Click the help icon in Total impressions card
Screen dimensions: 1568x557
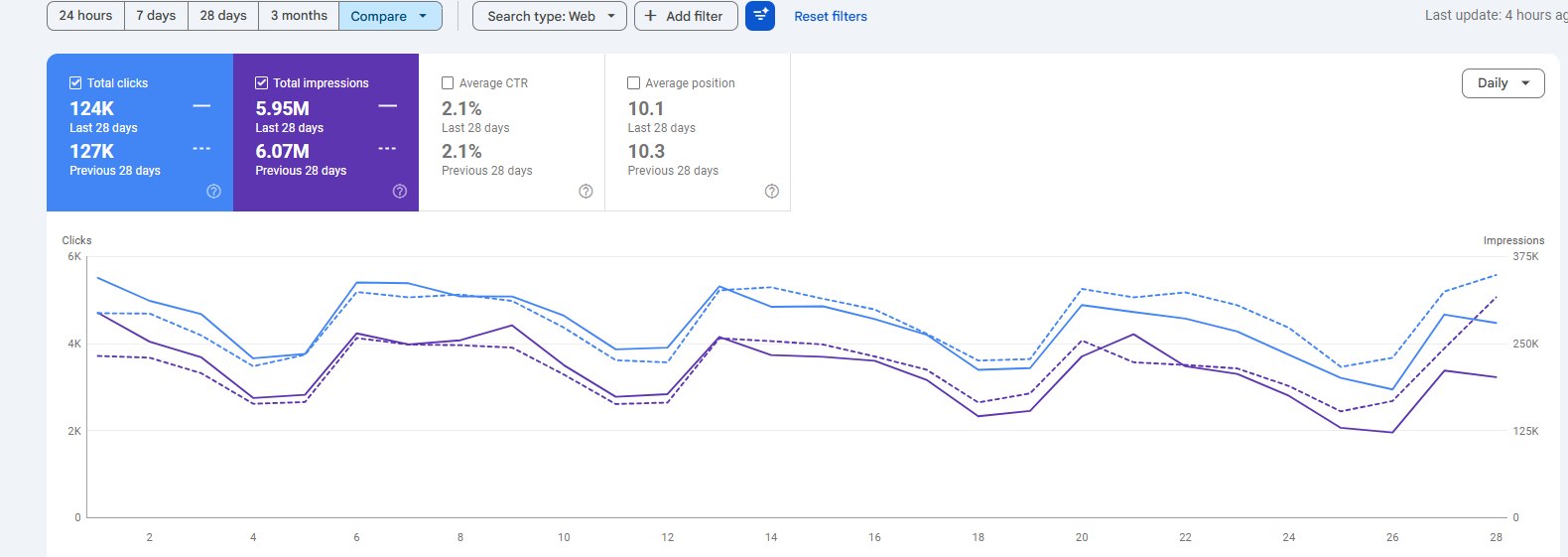coord(400,192)
